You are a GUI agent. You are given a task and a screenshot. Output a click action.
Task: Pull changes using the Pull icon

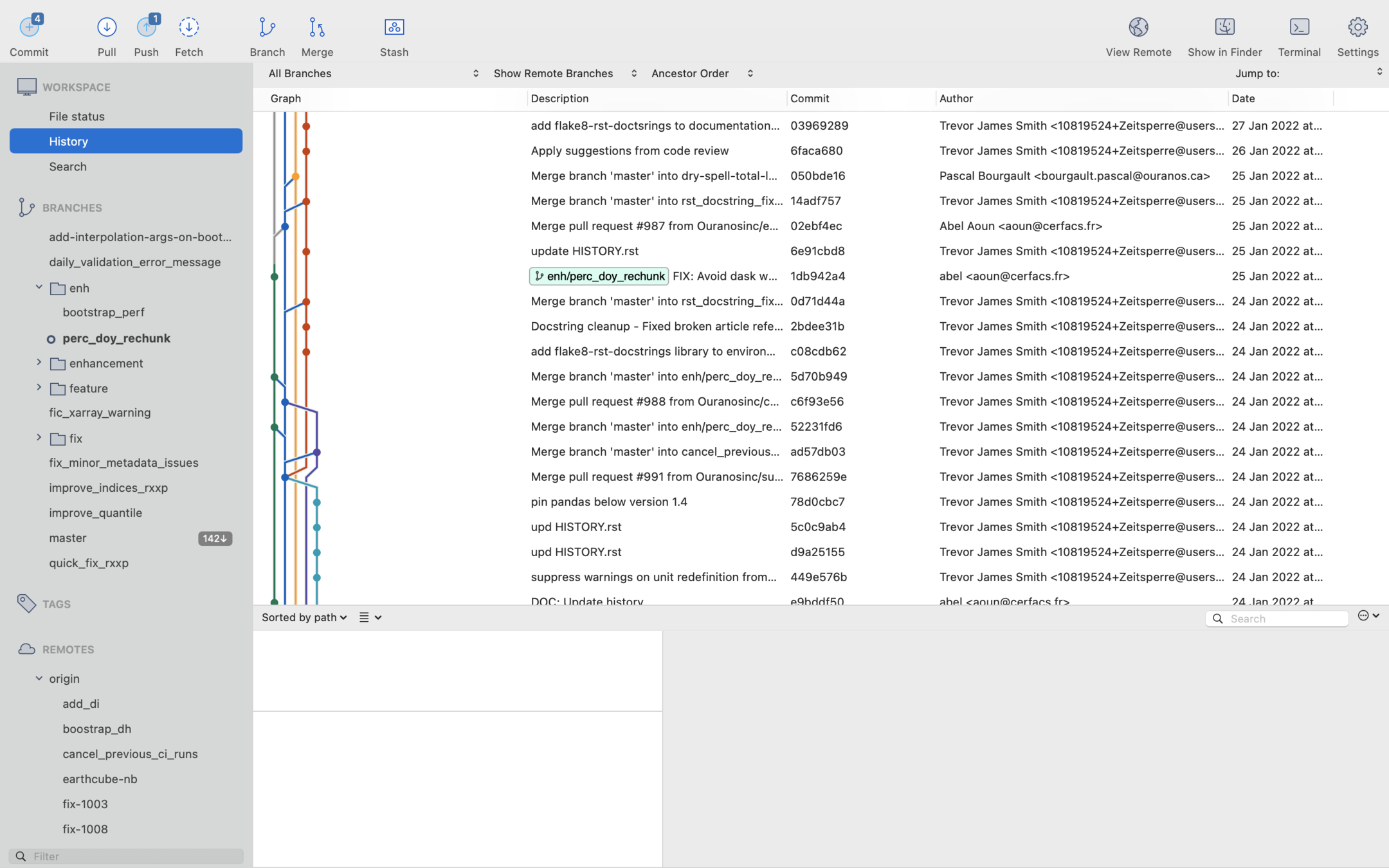[x=107, y=28]
